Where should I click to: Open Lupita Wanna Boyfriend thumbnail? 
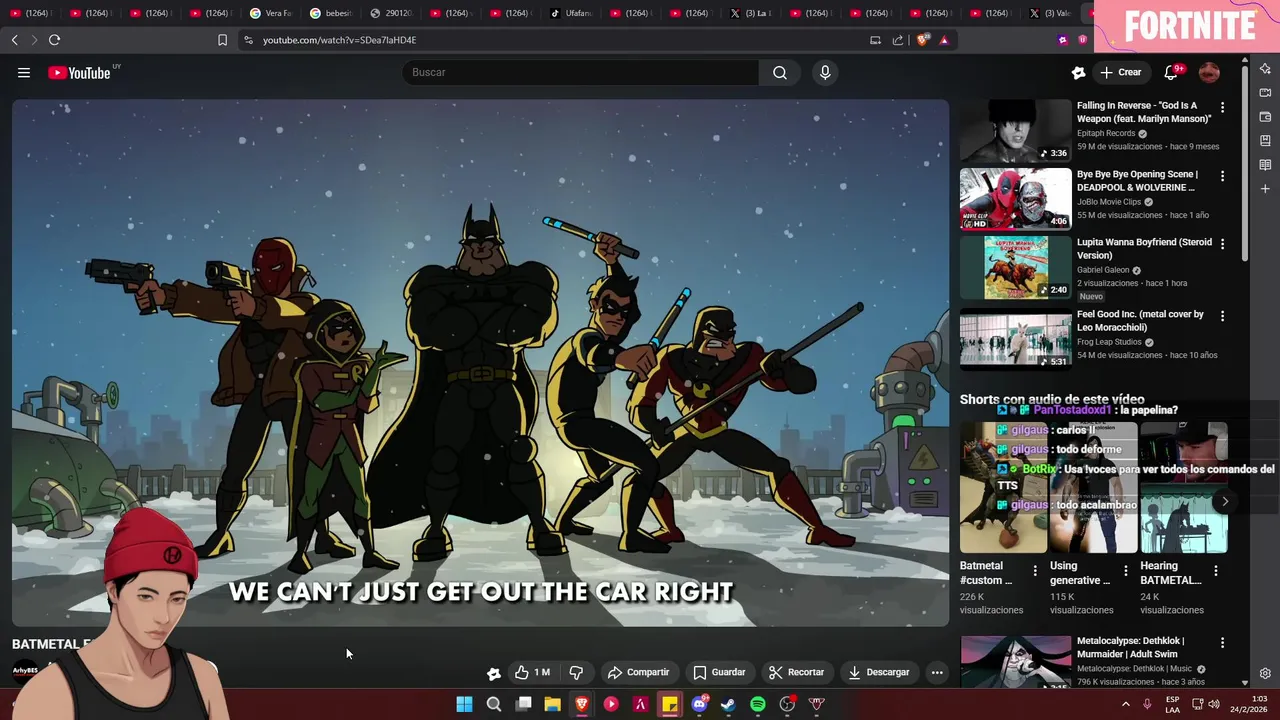click(x=1015, y=267)
